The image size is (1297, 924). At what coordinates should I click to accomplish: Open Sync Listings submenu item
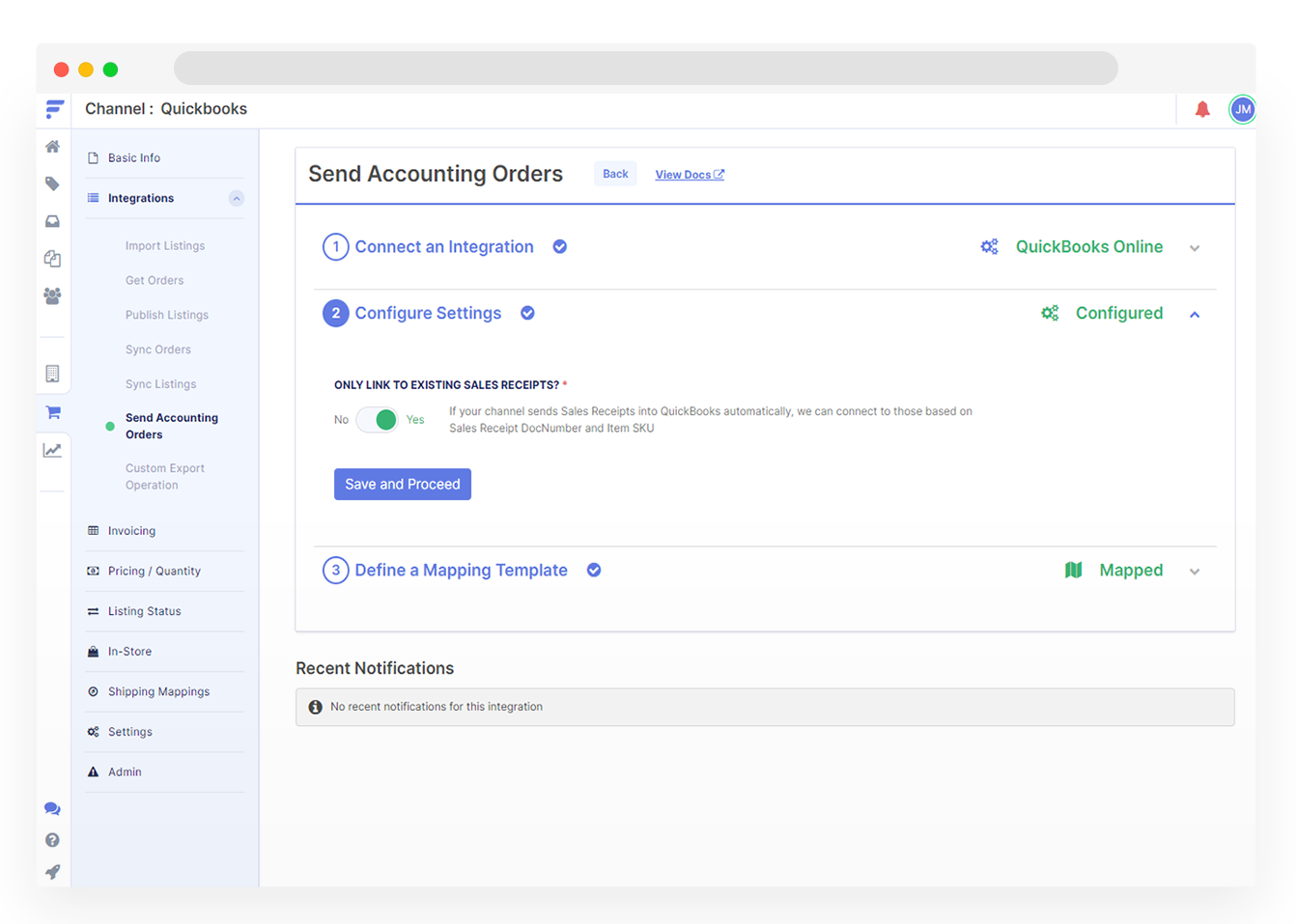point(160,384)
